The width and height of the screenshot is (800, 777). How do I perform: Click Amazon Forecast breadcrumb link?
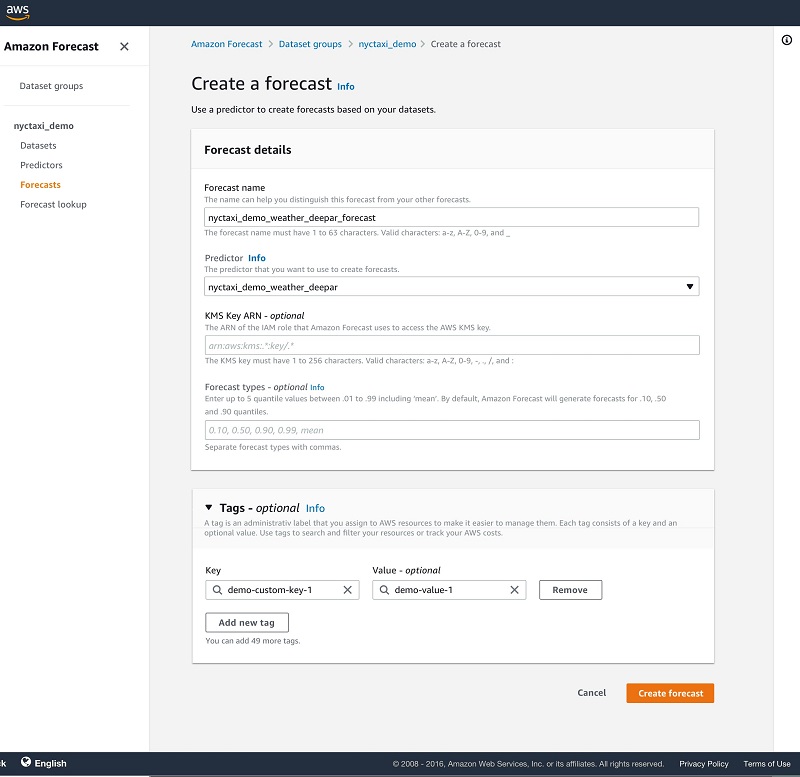pos(227,44)
